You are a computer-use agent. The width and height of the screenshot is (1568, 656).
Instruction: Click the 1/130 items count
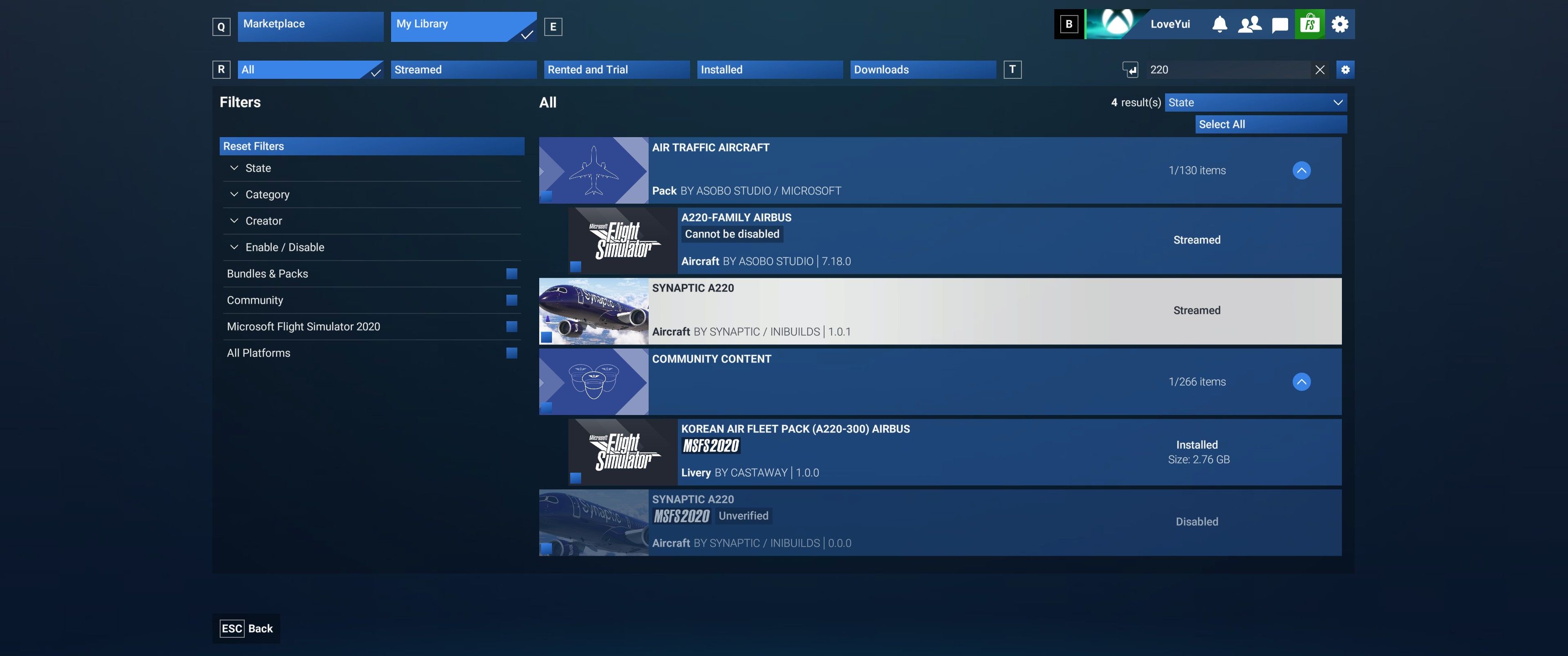pos(1197,170)
